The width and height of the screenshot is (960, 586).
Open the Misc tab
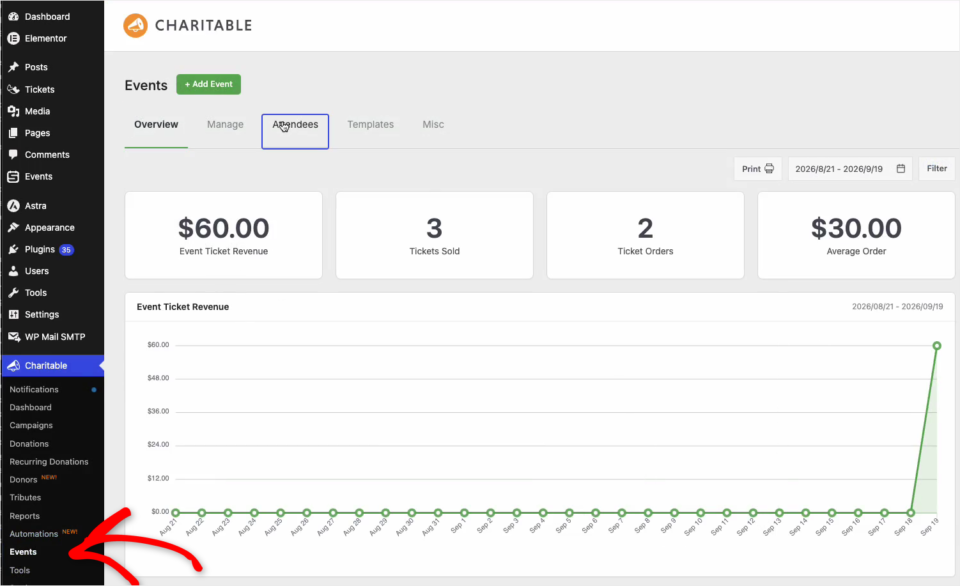pyautogui.click(x=433, y=124)
